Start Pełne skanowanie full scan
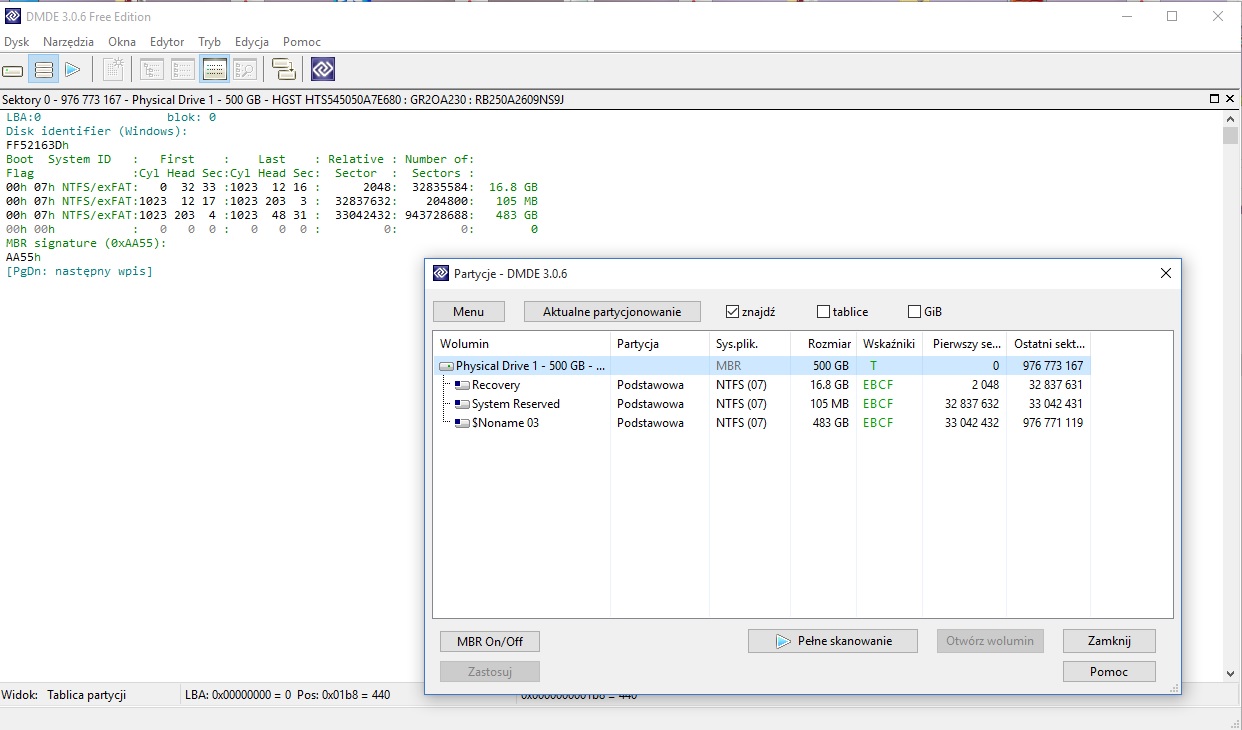The image size is (1242, 730). tap(832, 641)
